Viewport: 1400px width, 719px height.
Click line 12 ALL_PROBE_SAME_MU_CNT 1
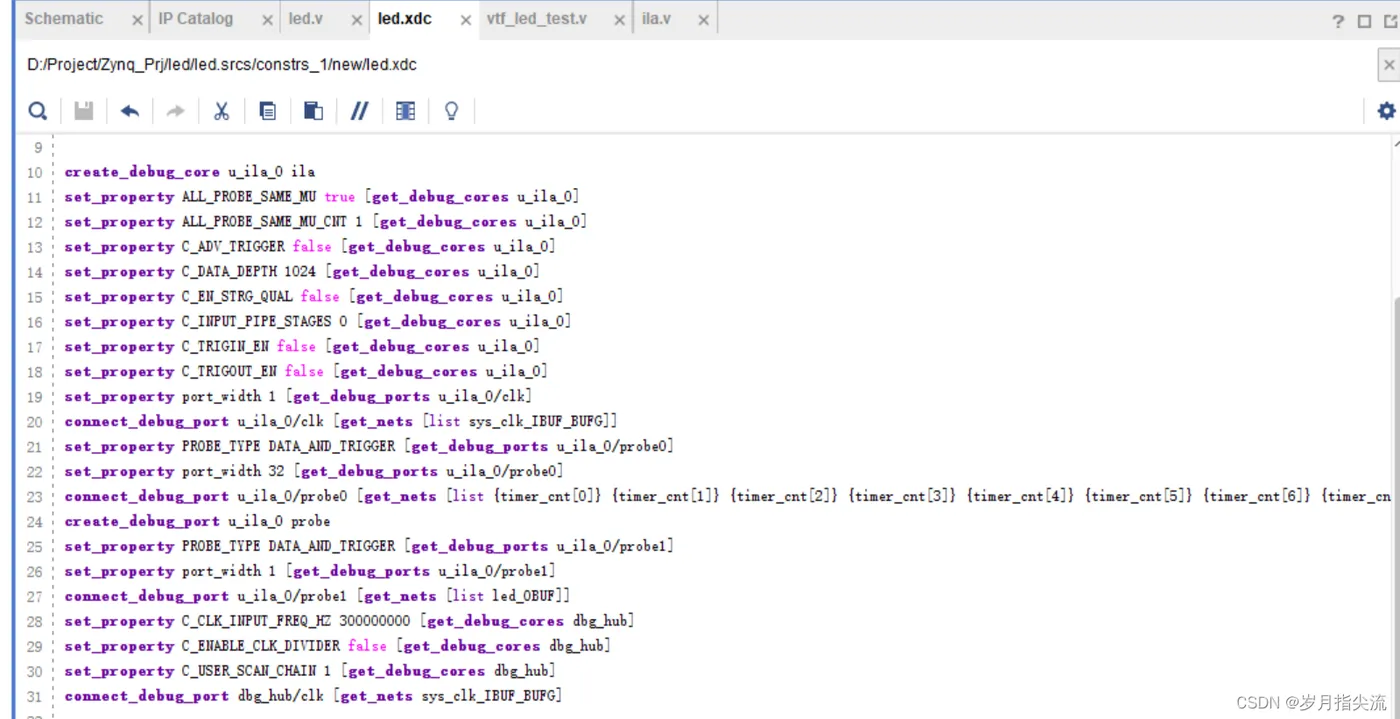[325, 222]
